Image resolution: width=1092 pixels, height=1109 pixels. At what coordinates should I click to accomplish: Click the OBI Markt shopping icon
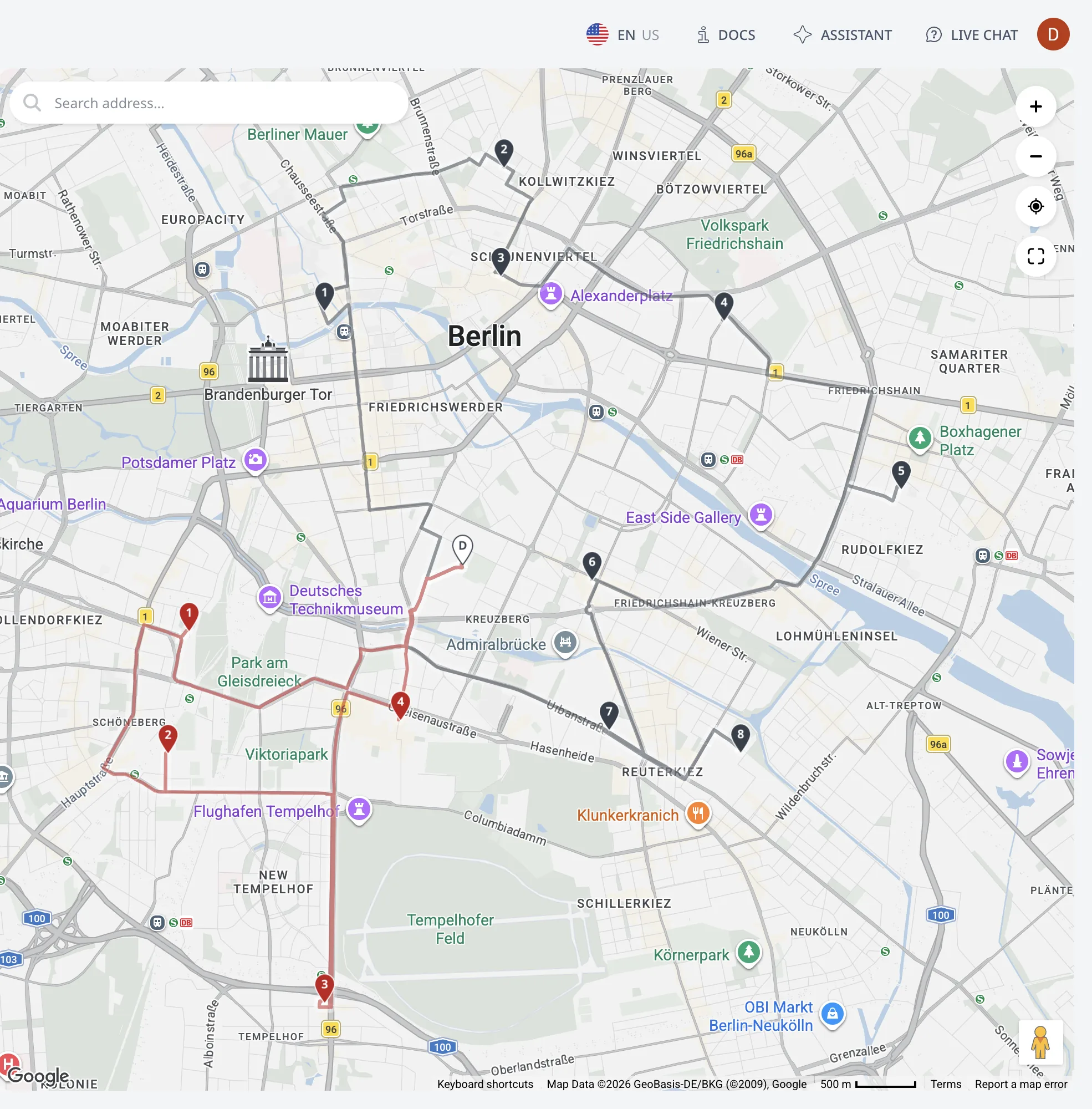832,1014
